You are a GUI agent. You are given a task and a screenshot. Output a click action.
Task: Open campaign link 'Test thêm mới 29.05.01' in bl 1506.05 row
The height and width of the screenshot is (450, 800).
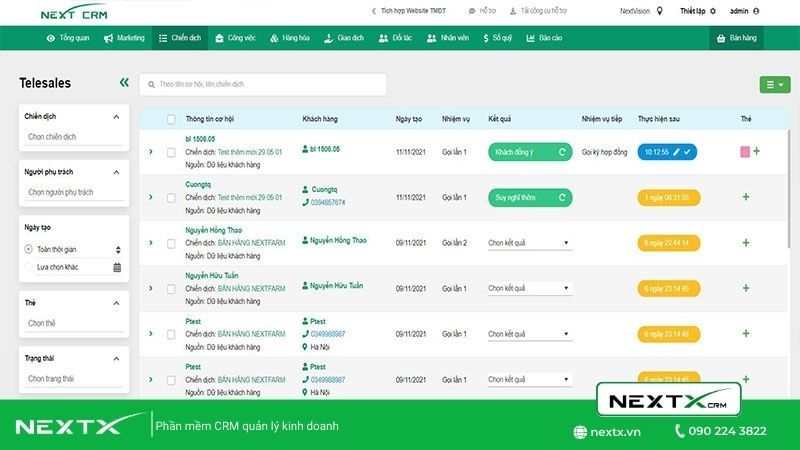click(249, 152)
